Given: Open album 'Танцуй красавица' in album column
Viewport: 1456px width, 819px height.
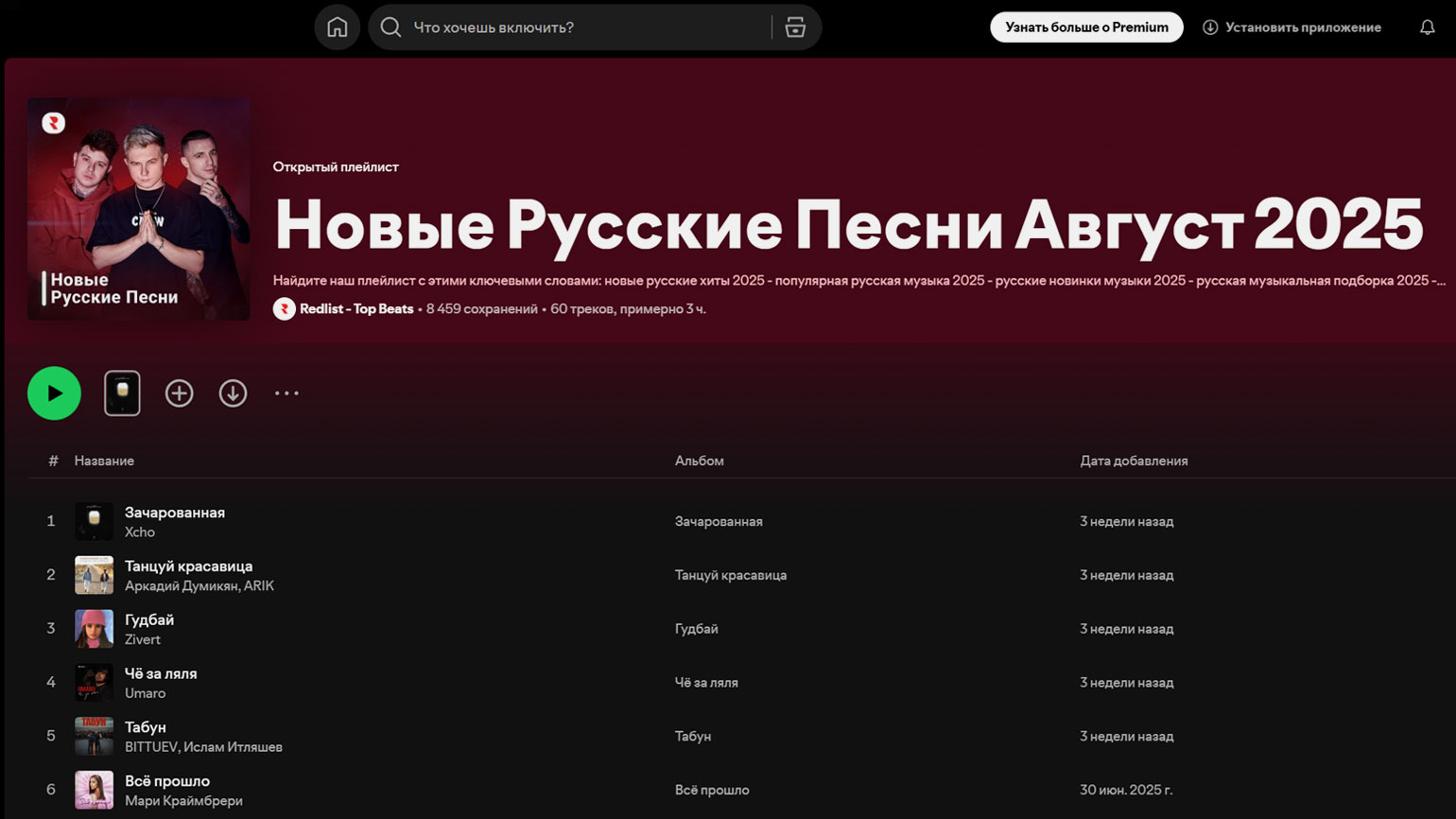Looking at the screenshot, I should tap(731, 576).
